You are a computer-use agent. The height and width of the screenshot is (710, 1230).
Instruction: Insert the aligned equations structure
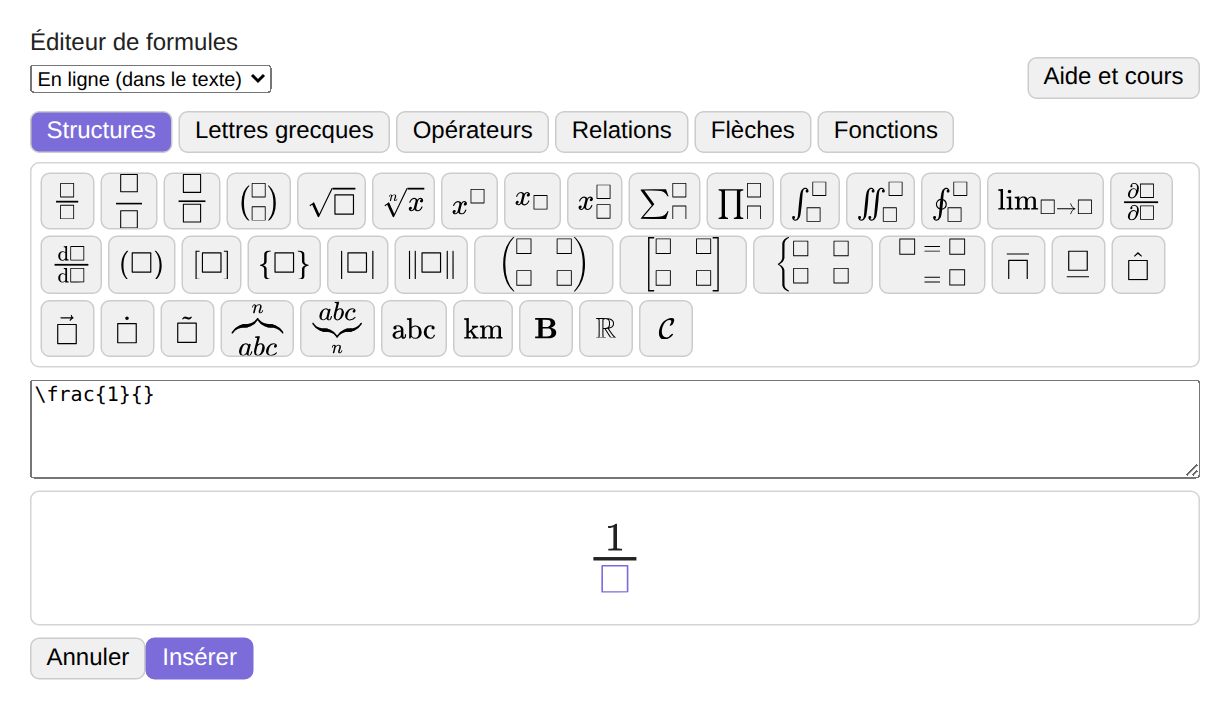932,265
